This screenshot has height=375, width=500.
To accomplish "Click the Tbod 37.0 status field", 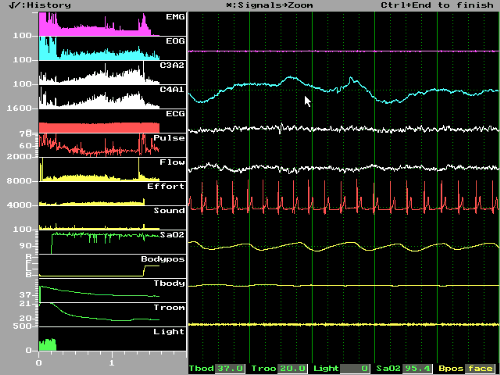I will (x=217, y=368).
